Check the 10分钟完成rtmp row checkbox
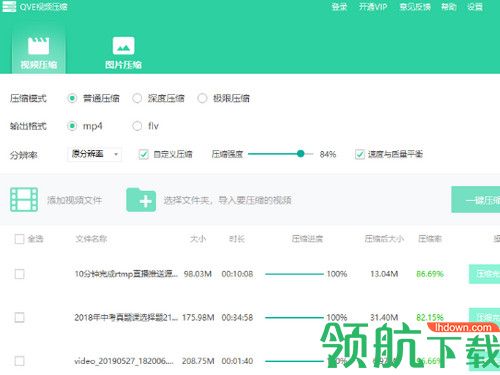This screenshot has width=500, height=375. tap(20, 274)
